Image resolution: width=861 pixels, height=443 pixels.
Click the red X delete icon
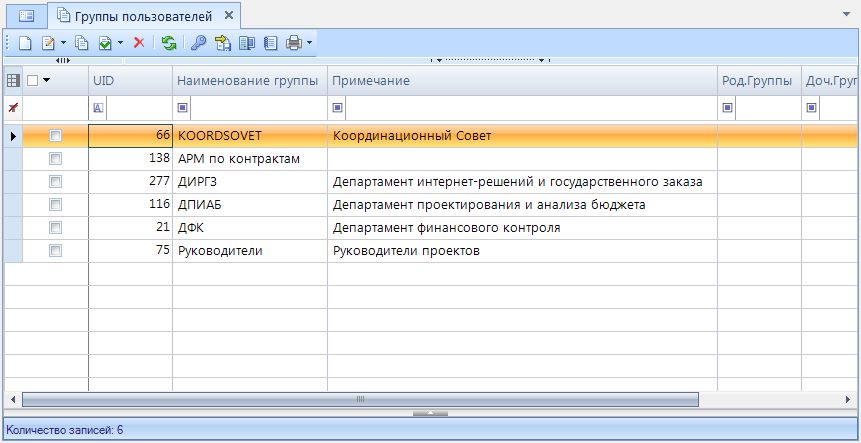click(139, 43)
